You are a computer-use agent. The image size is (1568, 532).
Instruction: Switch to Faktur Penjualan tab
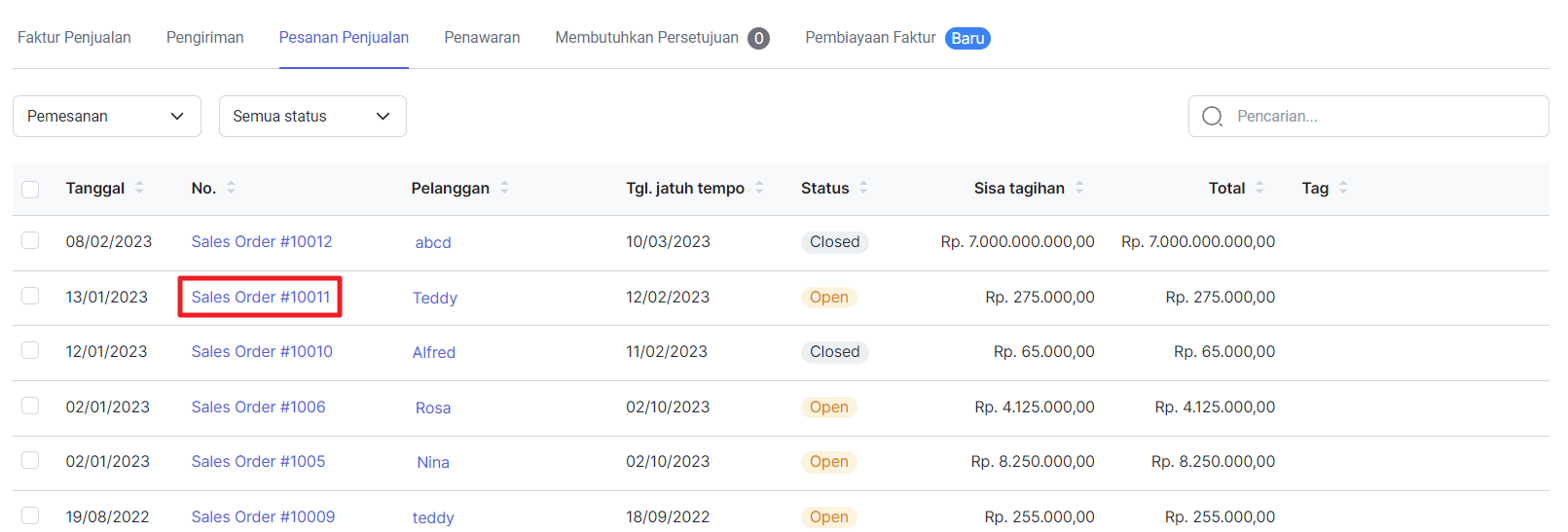(74, 38)
